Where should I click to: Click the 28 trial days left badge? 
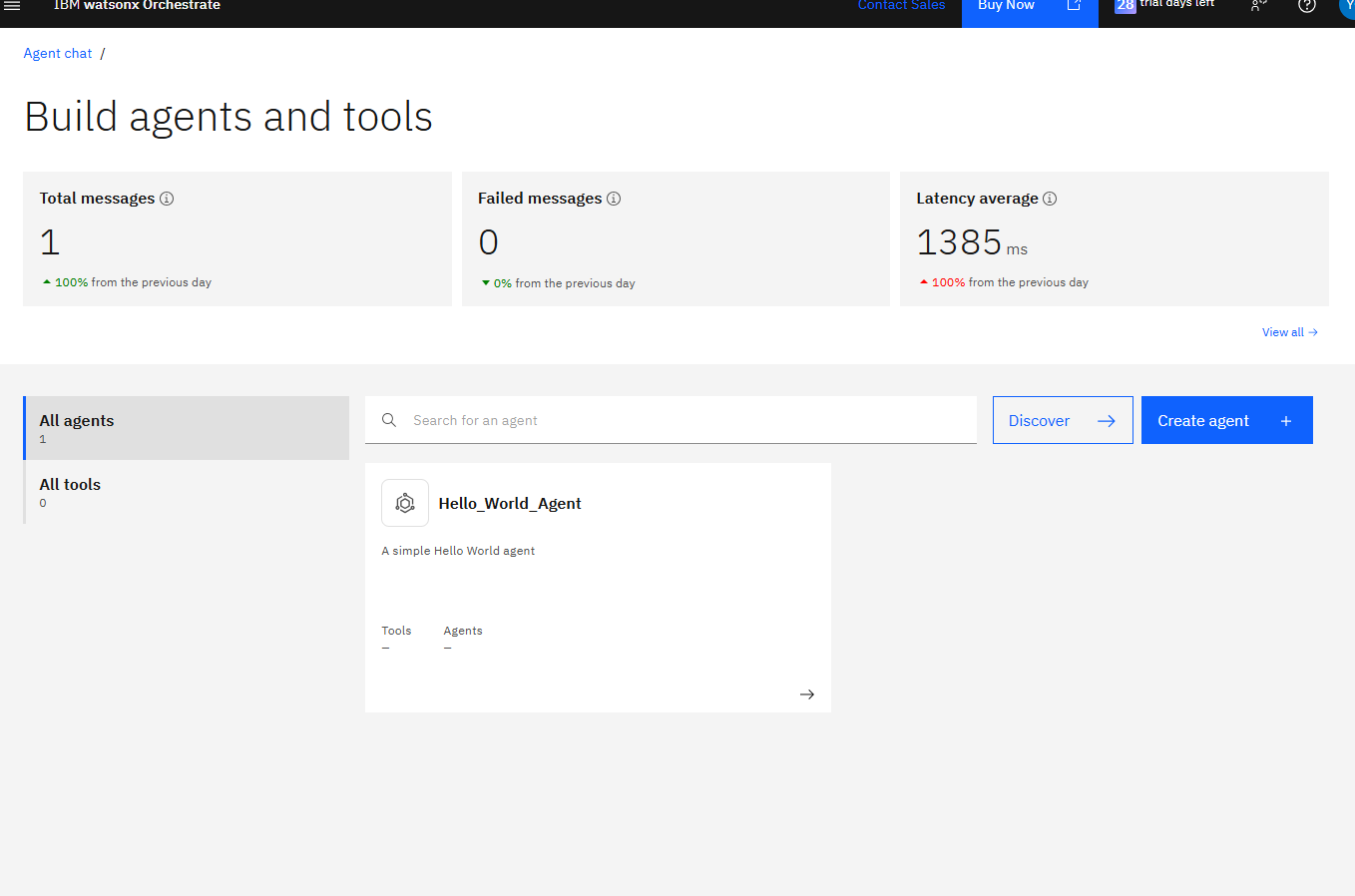1164,6
